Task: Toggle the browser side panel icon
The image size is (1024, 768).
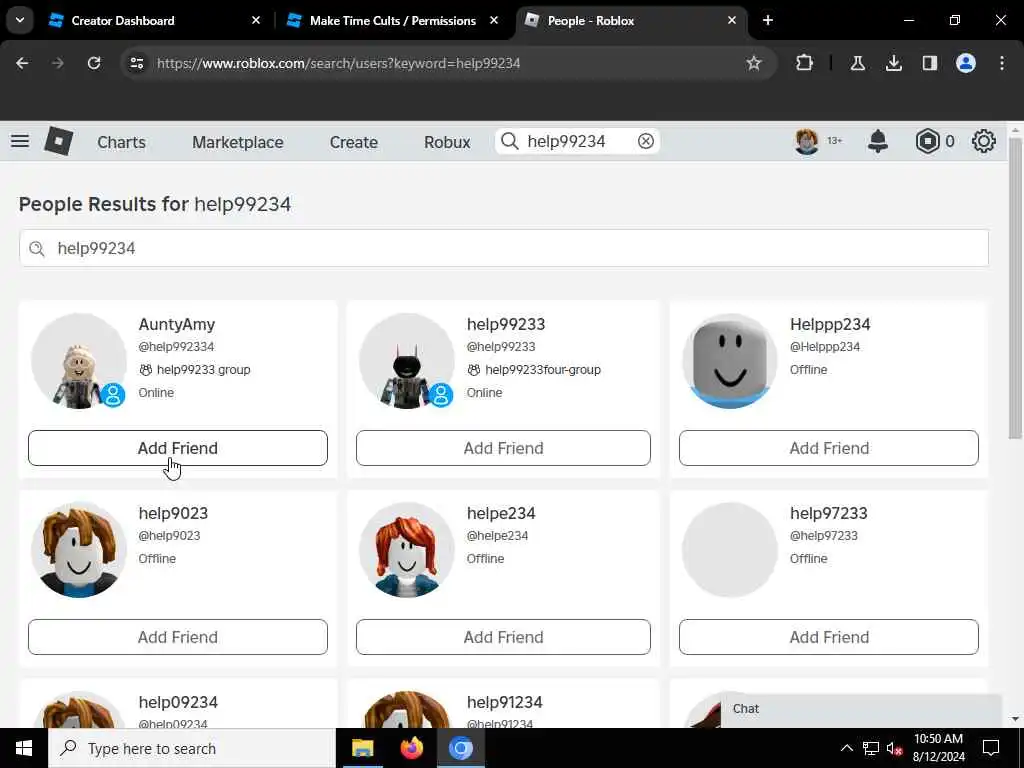Action: (x=929, y=63)
